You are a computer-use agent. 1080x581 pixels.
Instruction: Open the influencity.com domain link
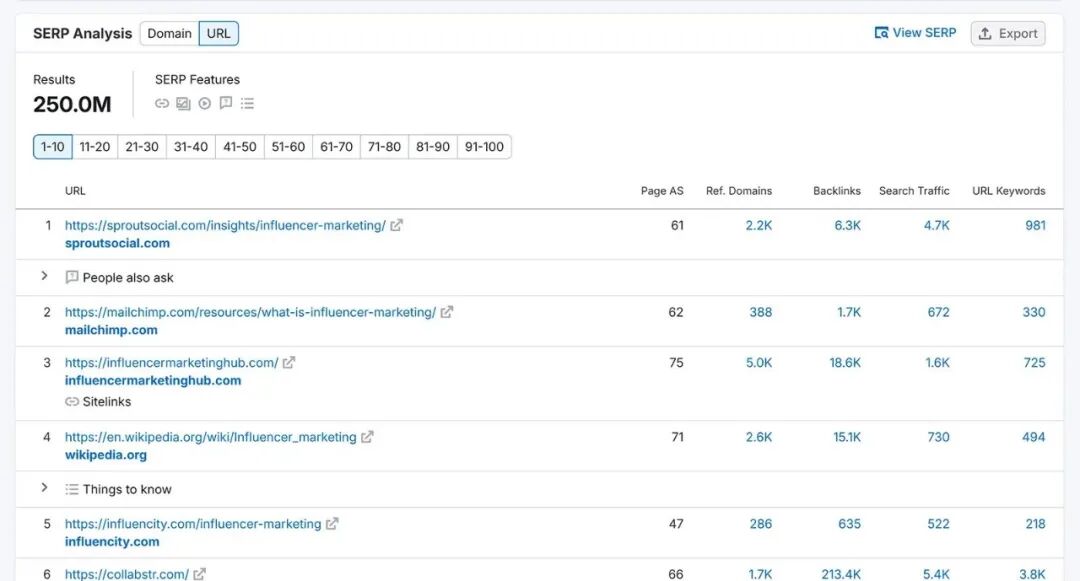pos(112,541)
